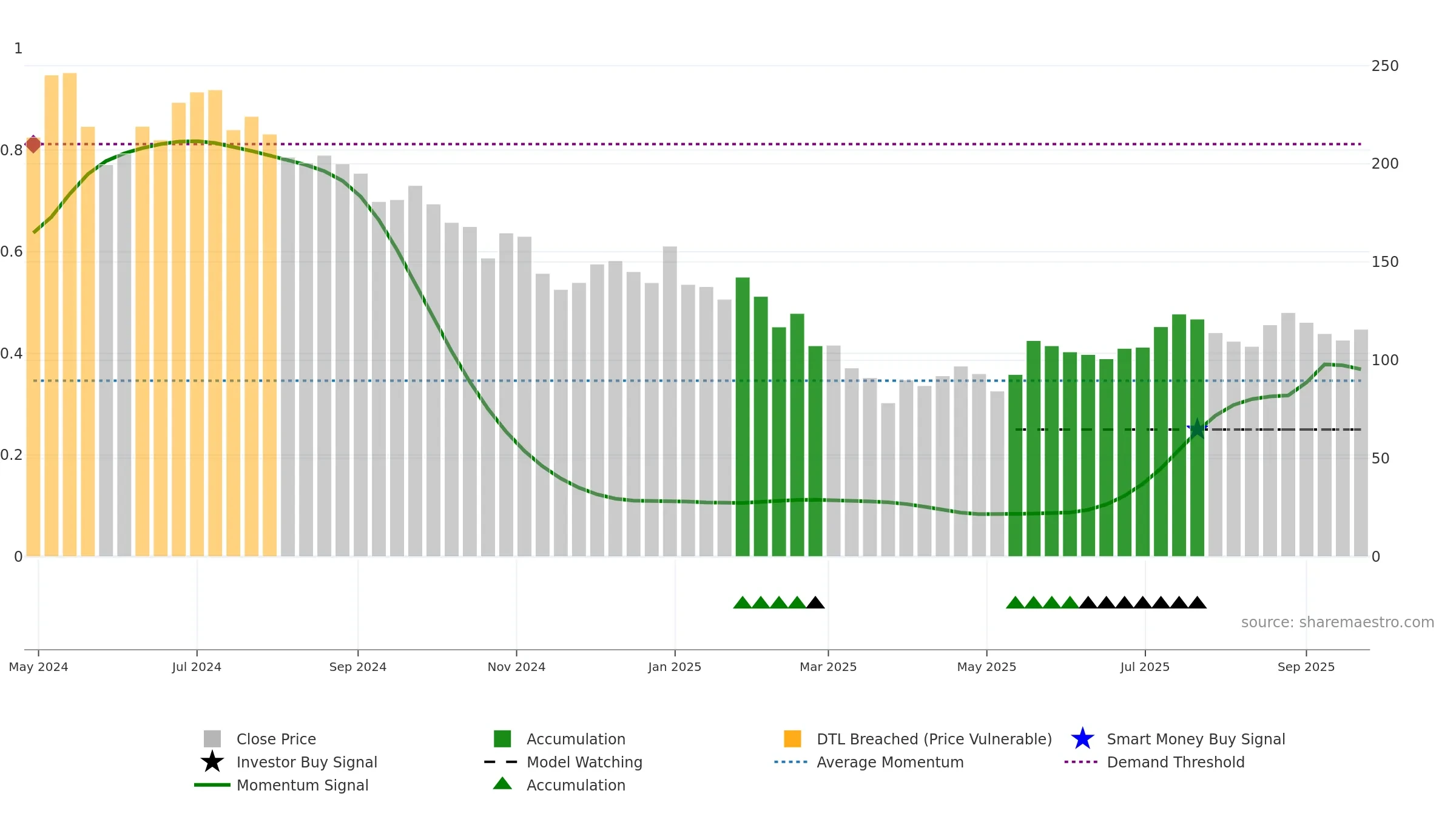Viewport: 1456px width, 819px height.
Task: Click the purple Demand Threshold legend line icon
Action: 1080,762
